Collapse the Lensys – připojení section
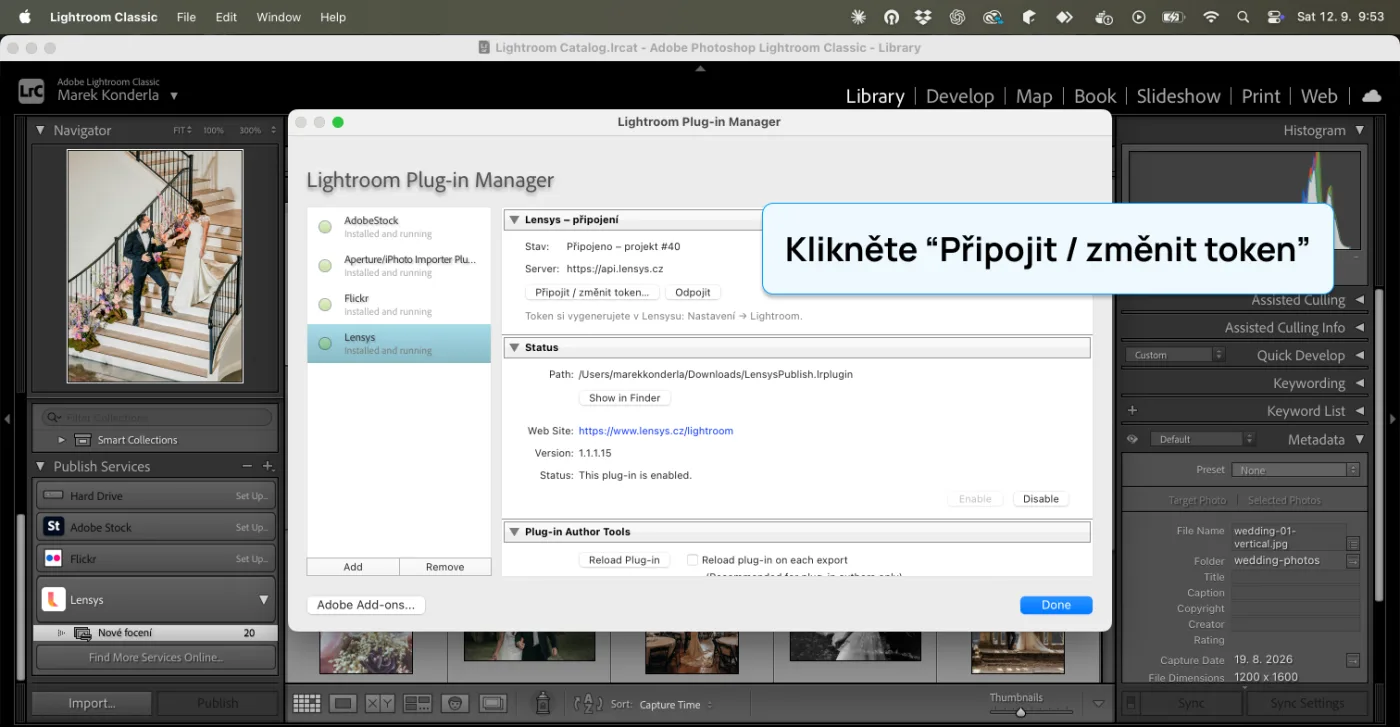The width and height of the screenshot is (1400, 727). [x=514, y=220]
